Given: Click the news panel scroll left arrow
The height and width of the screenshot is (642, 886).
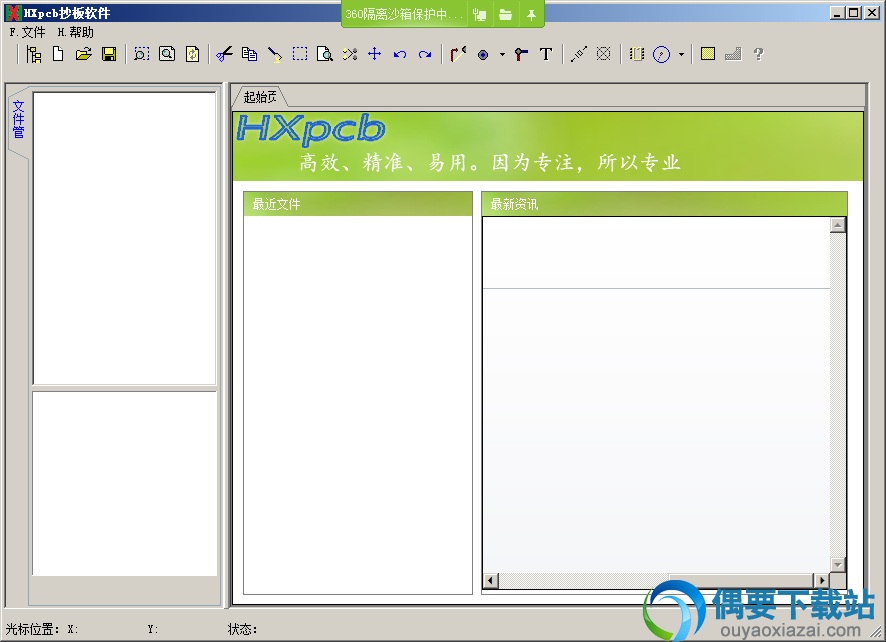Looking at the screenshot, I should pyautogui.click(x=490, y=580).
